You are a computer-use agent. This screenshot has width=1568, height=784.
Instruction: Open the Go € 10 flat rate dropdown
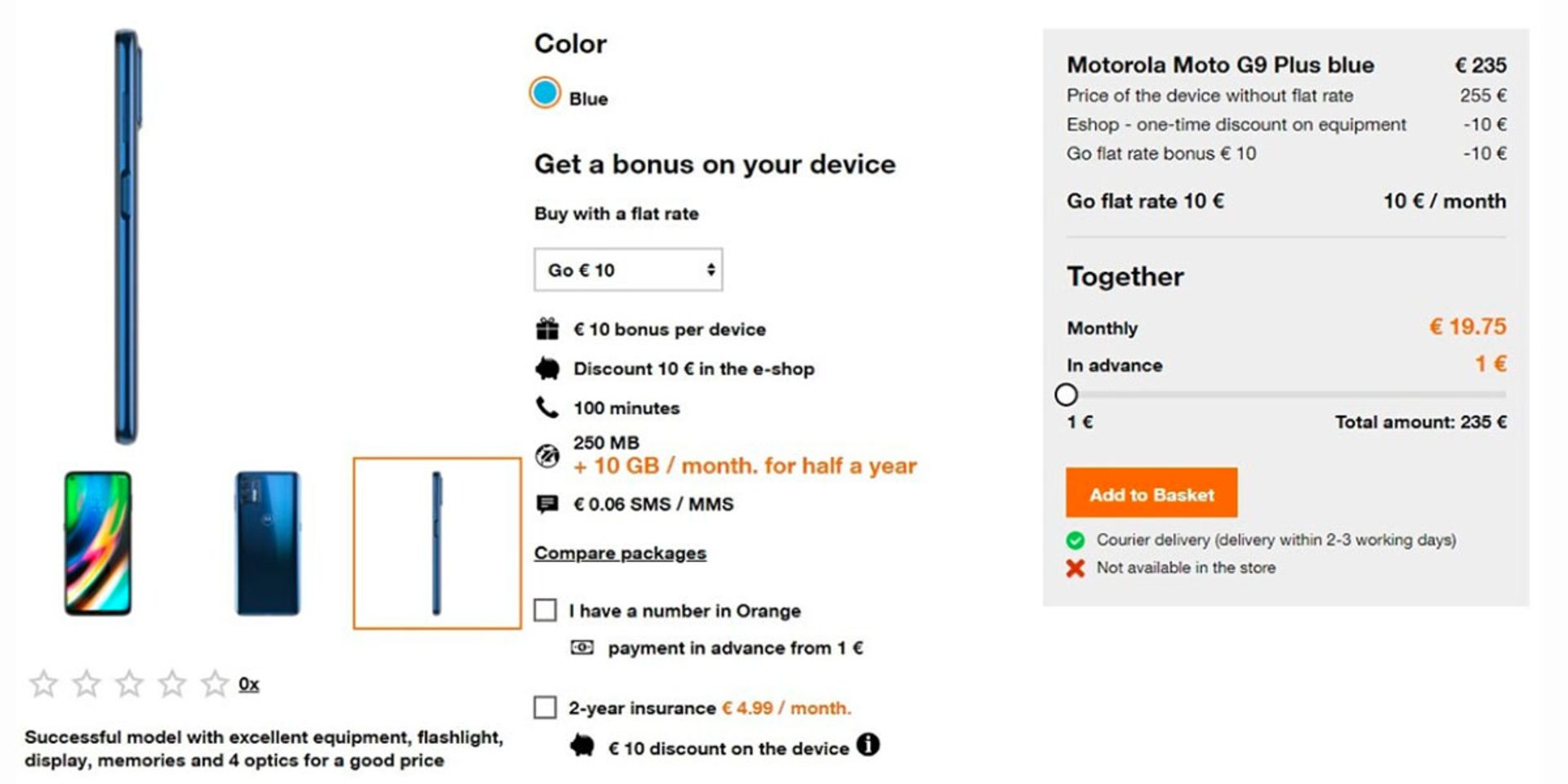[628, 269]
